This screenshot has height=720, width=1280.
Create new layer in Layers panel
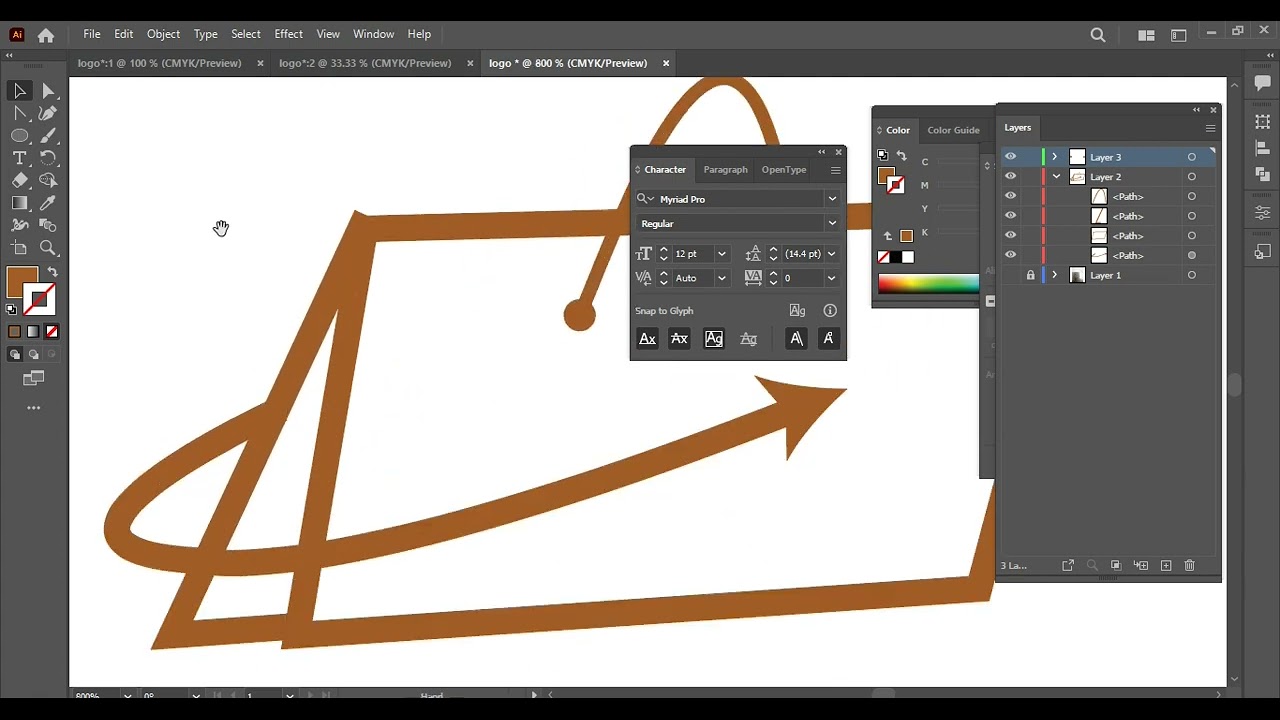(1165, 566)
